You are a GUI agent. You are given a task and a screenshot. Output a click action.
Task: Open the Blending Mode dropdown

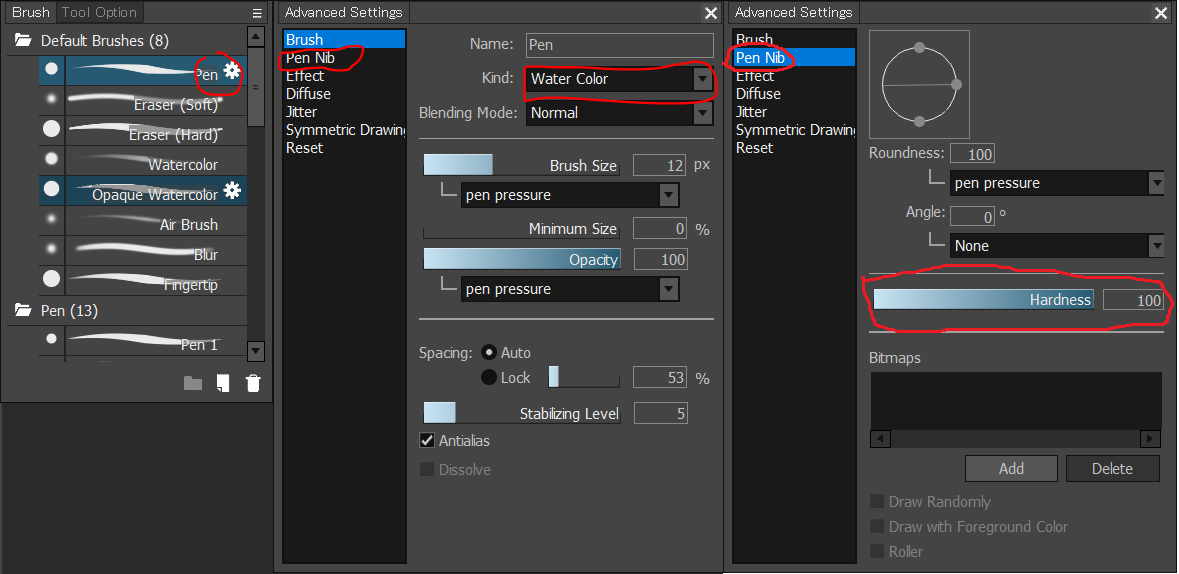[x=619, y=113]
